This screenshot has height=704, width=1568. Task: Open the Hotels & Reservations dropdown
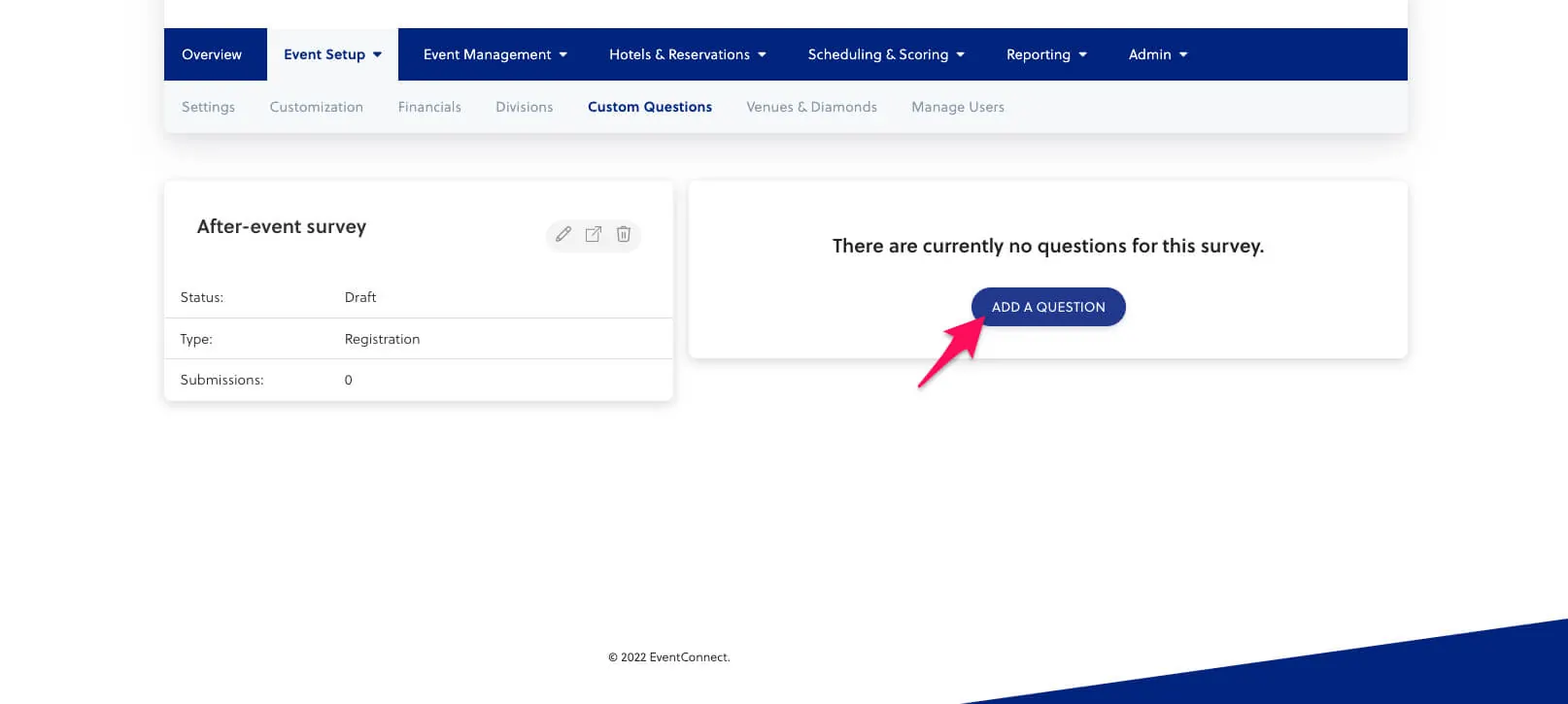click(688, 54)
